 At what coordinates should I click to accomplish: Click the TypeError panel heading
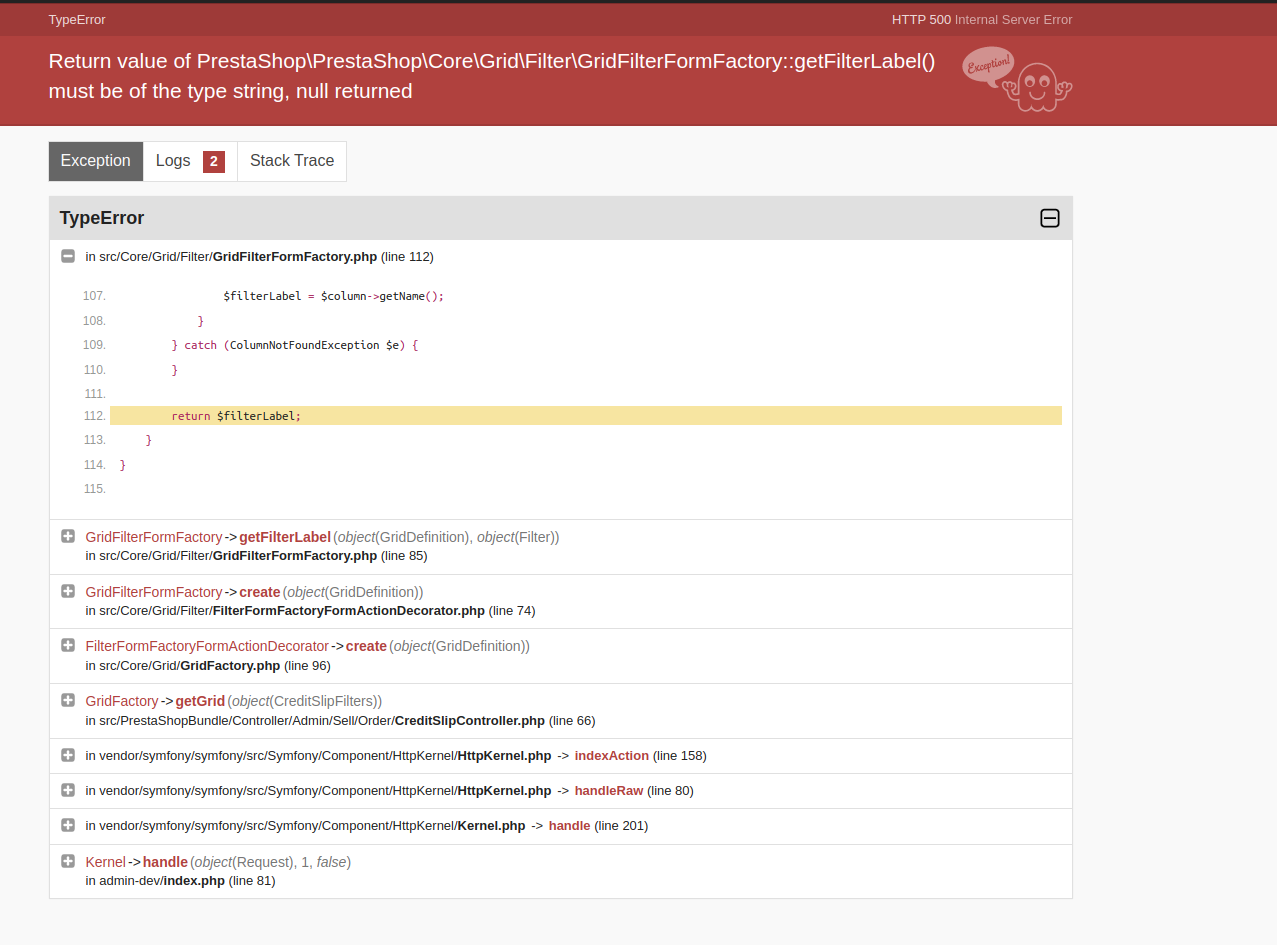102,218
